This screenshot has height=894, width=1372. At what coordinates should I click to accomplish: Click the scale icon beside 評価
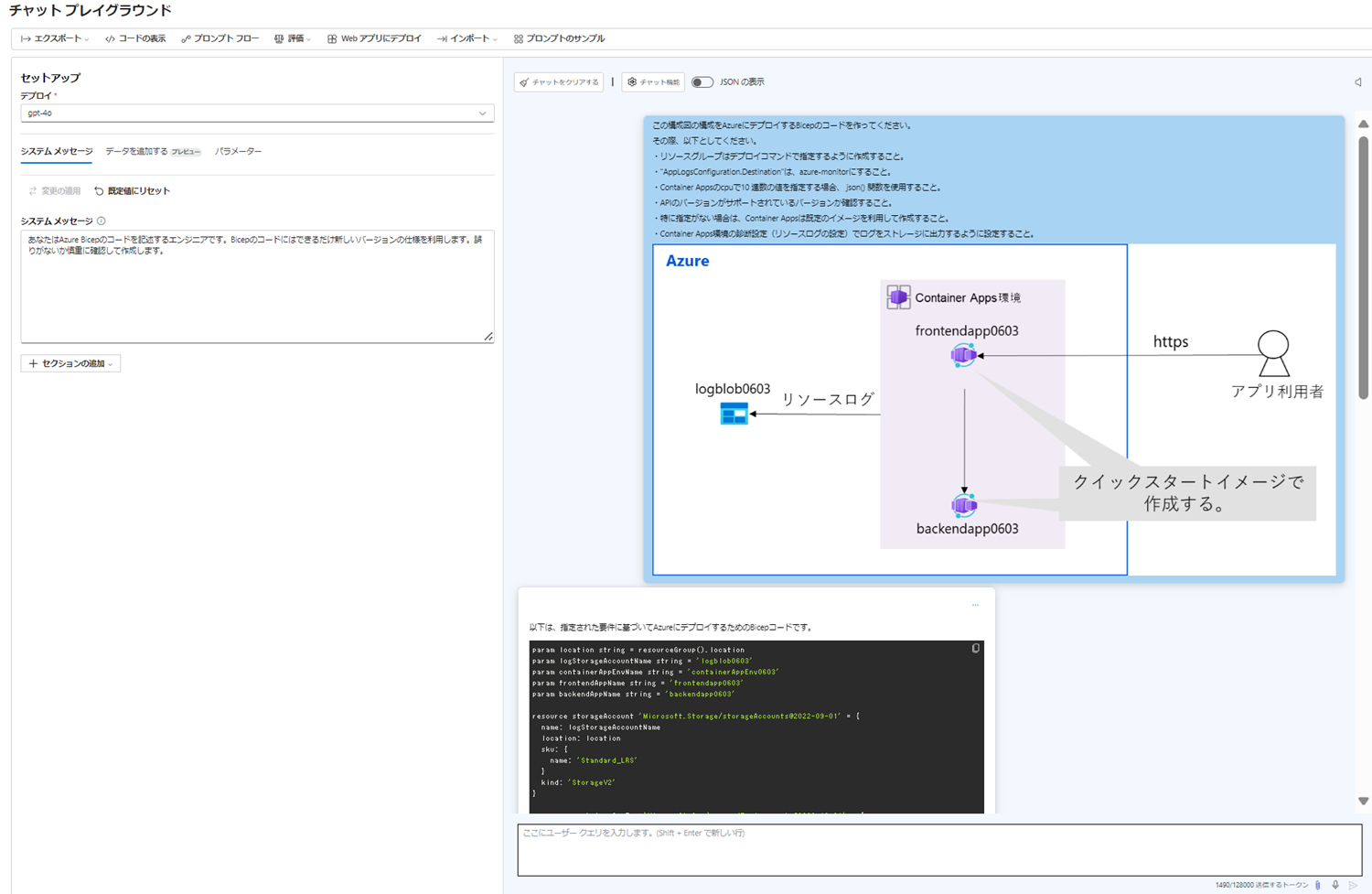279,38
